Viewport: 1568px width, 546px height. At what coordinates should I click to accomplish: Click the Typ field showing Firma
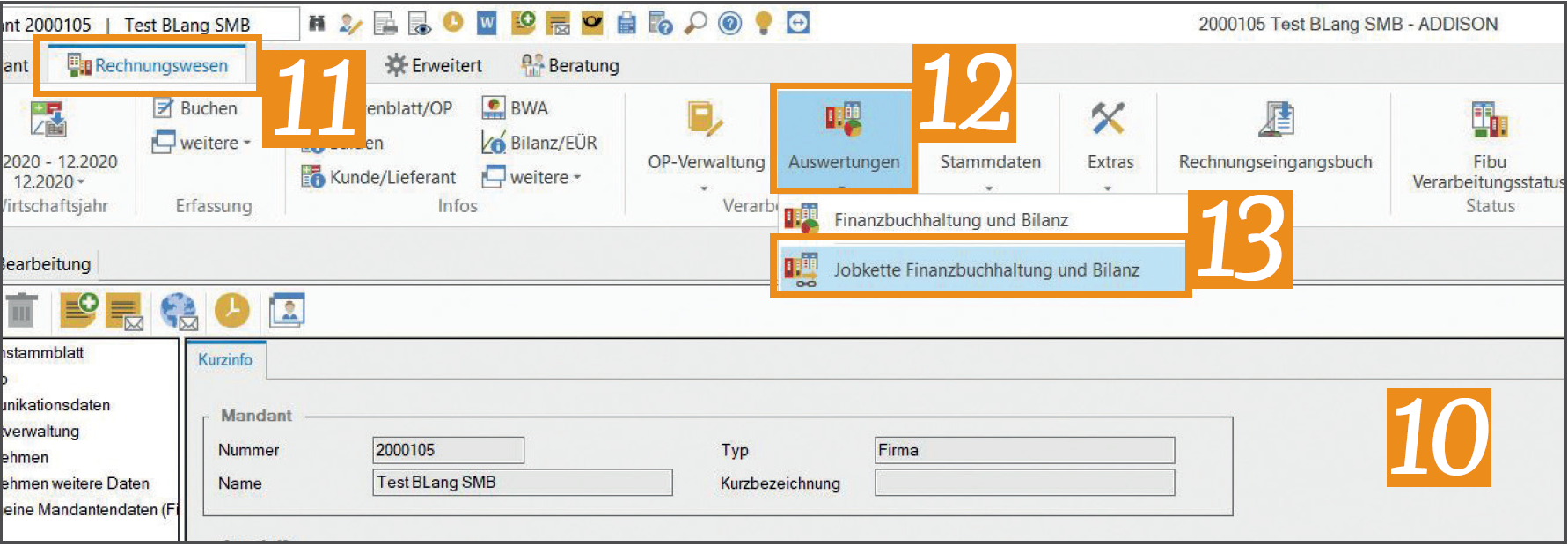click(1025, 450)
